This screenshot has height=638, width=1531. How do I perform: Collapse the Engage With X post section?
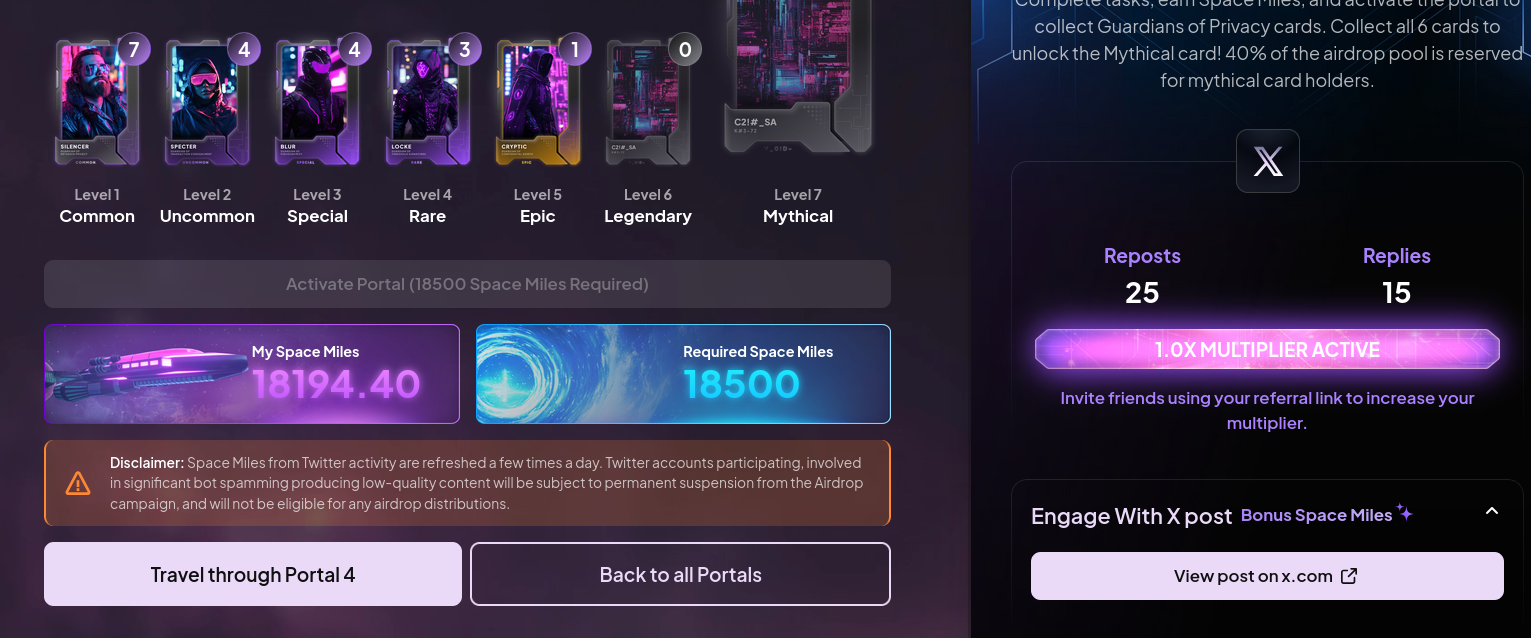[1491, 511]
